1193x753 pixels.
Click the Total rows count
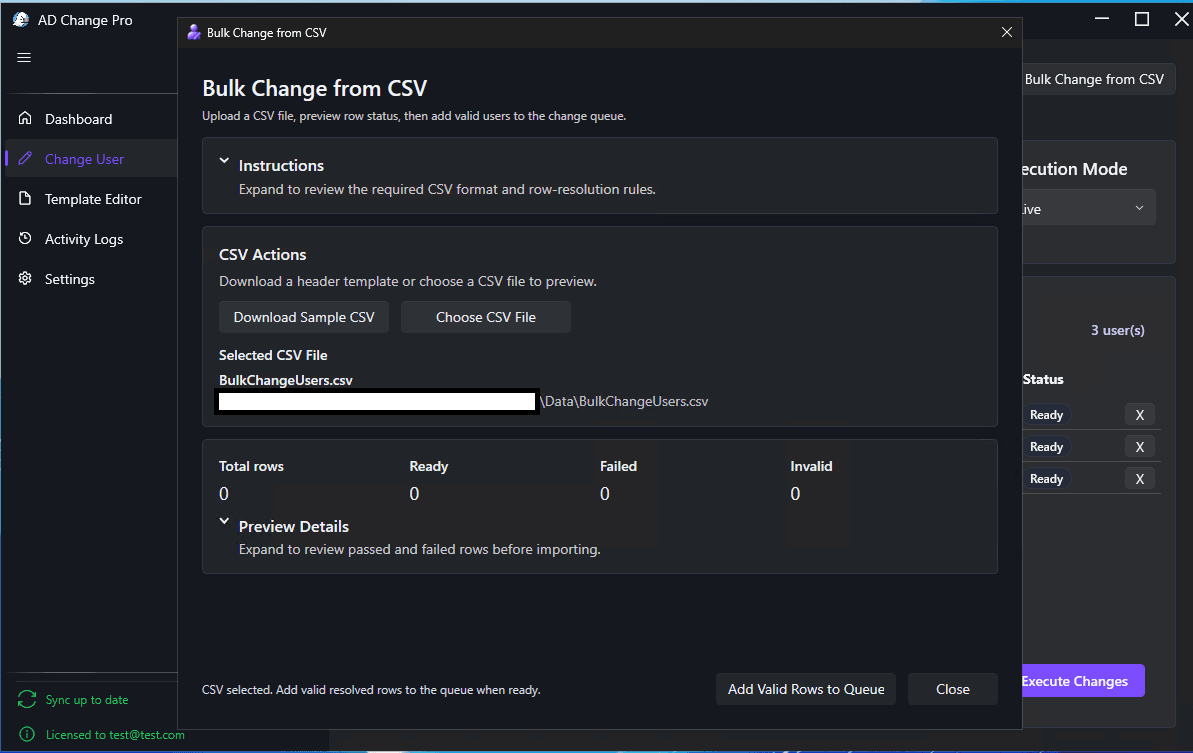[224, 494]
